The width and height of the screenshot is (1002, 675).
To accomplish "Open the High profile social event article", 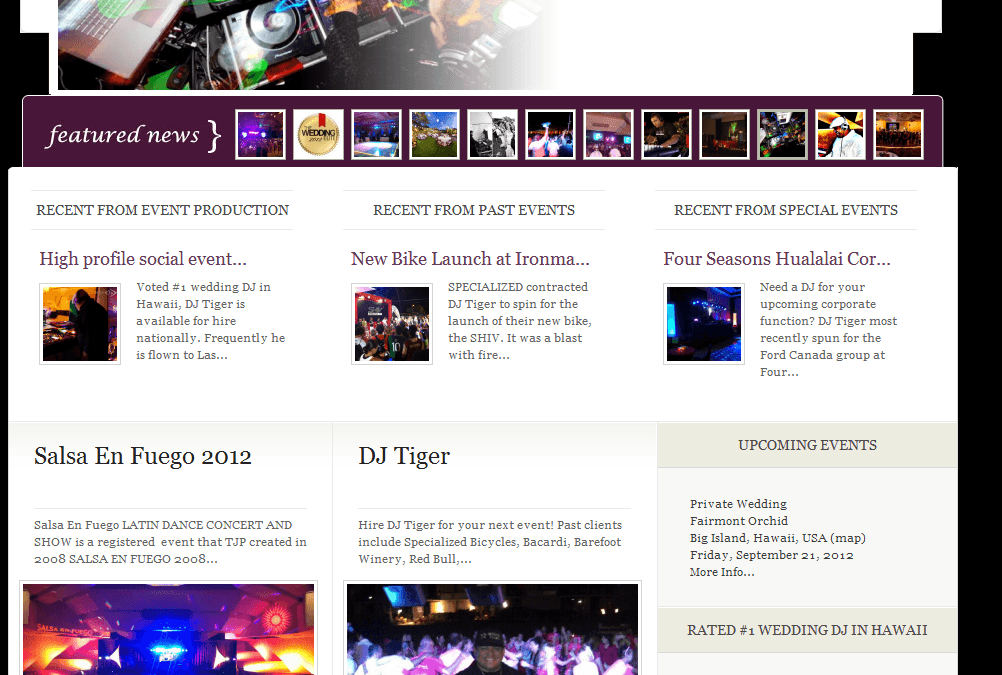I will (x=143, y=259).
